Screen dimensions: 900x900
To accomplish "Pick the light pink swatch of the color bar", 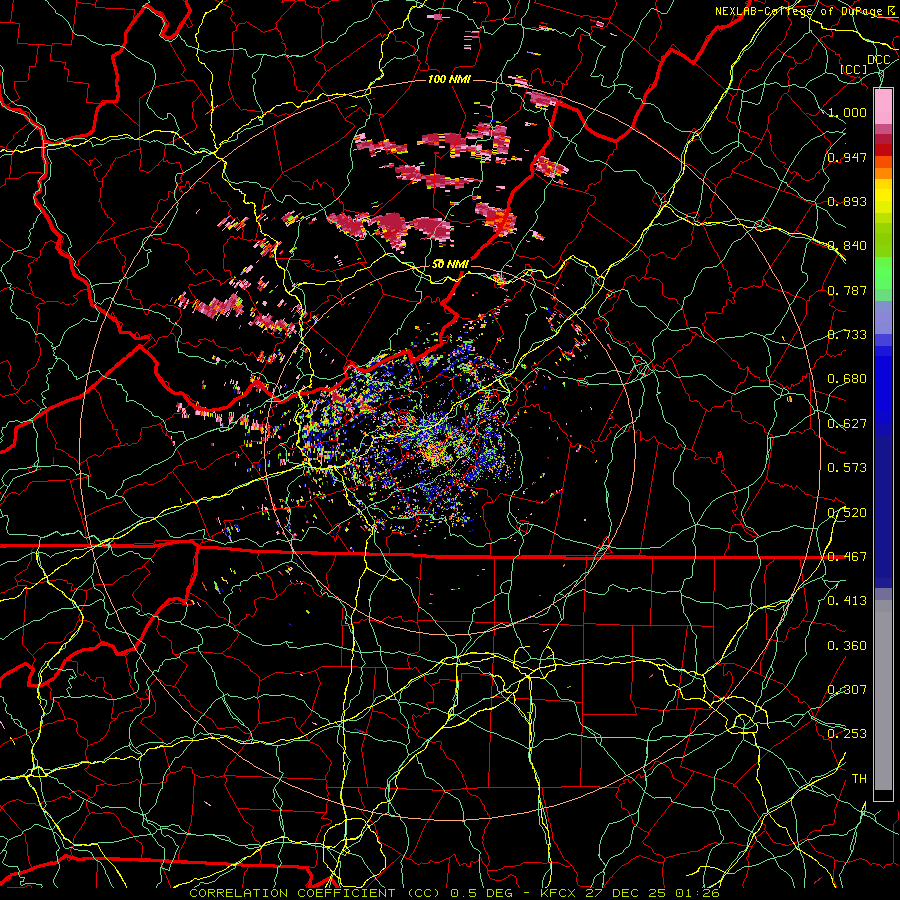I will tap(883, 106).
